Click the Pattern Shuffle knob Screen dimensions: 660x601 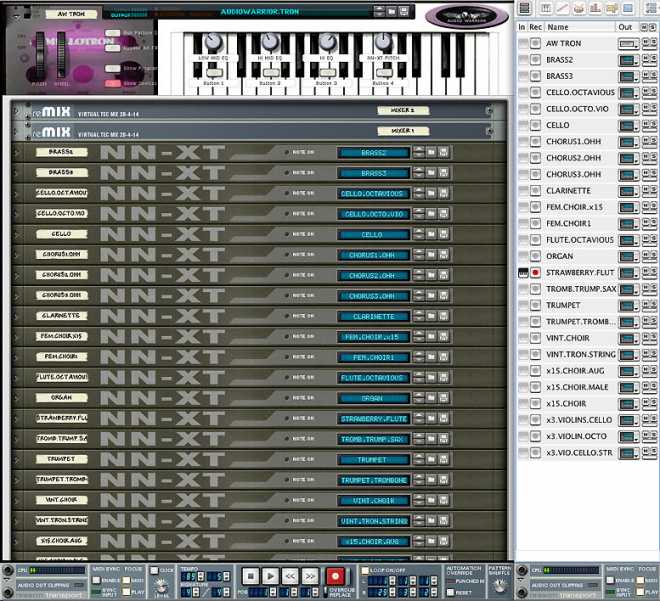[x=499, y=585]
